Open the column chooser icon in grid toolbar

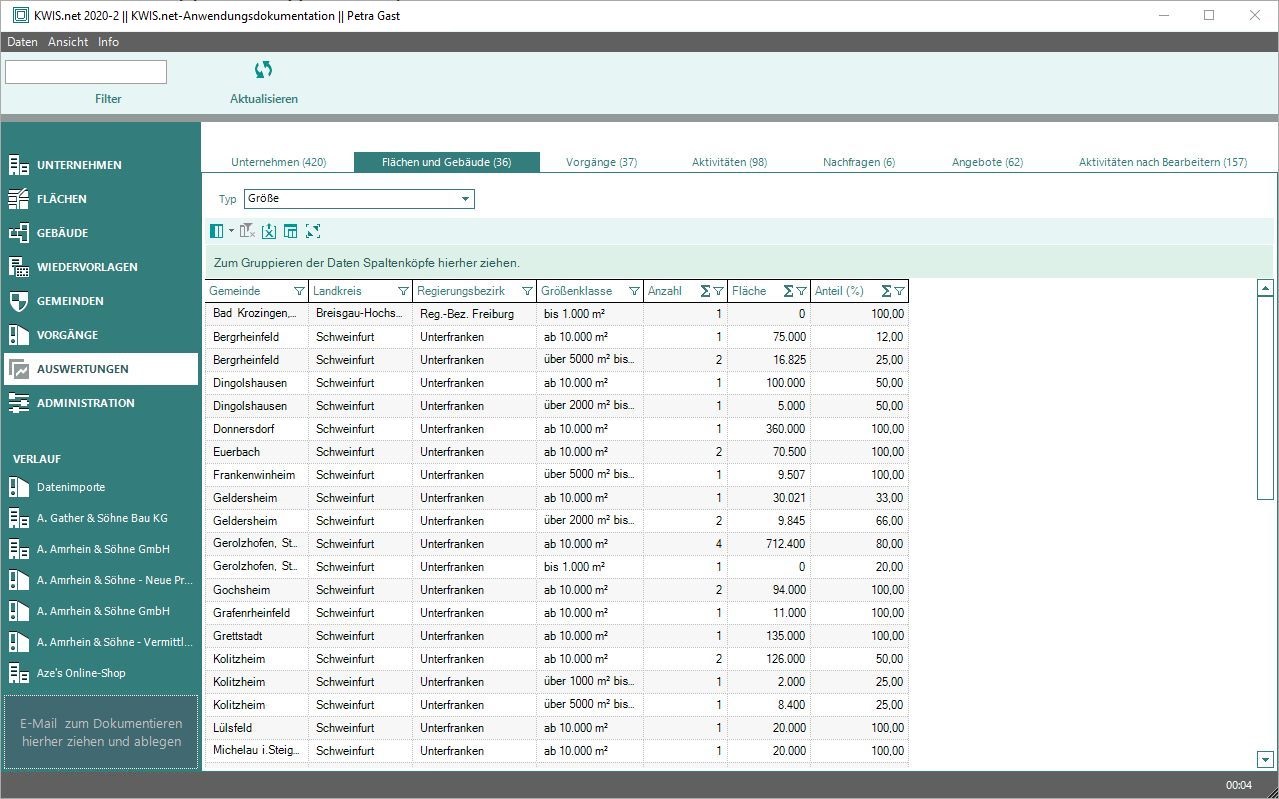point(217,231)
